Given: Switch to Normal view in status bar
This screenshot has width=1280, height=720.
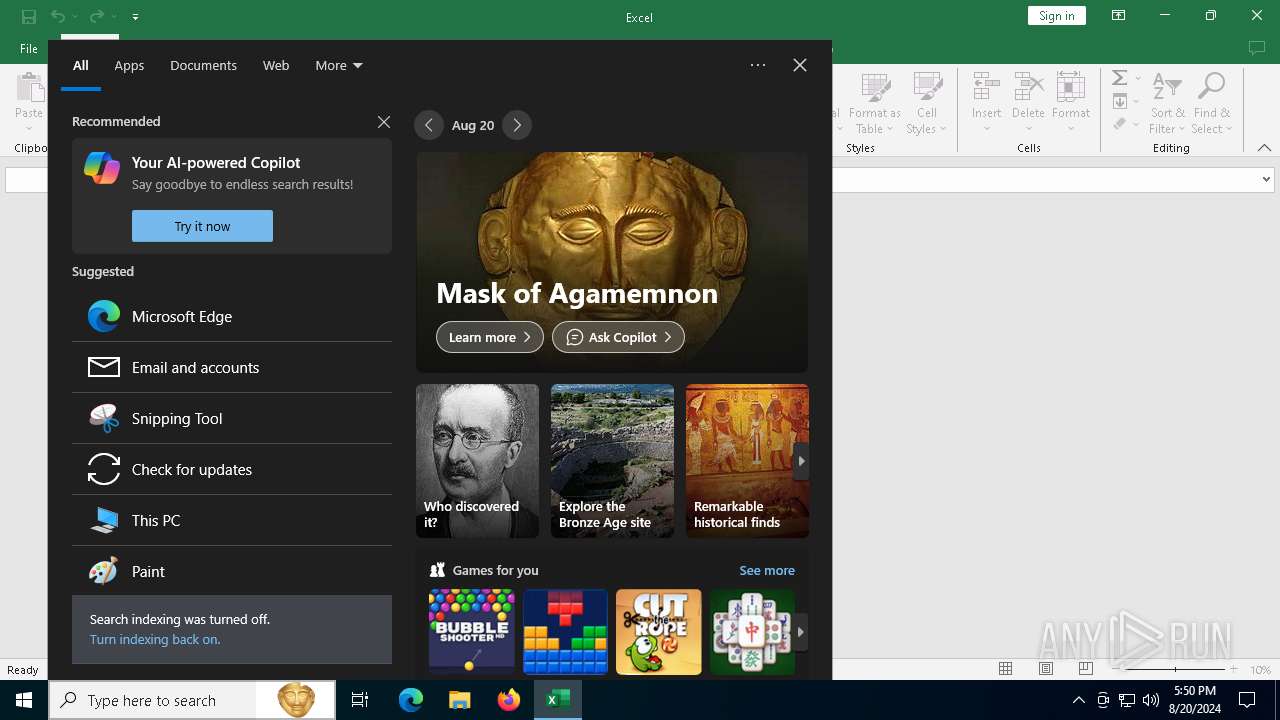Looking at the screenshot, I should (x=1006, y=669).
